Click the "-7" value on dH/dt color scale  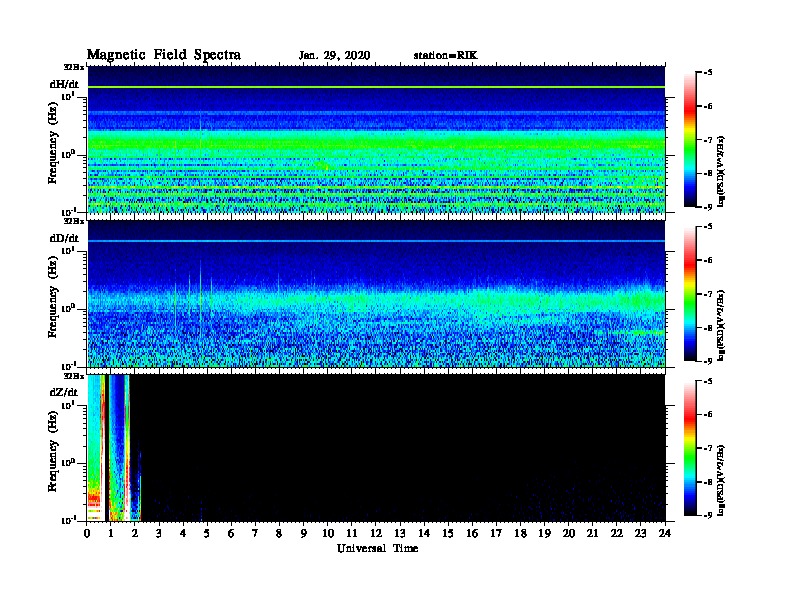(708, 140)
